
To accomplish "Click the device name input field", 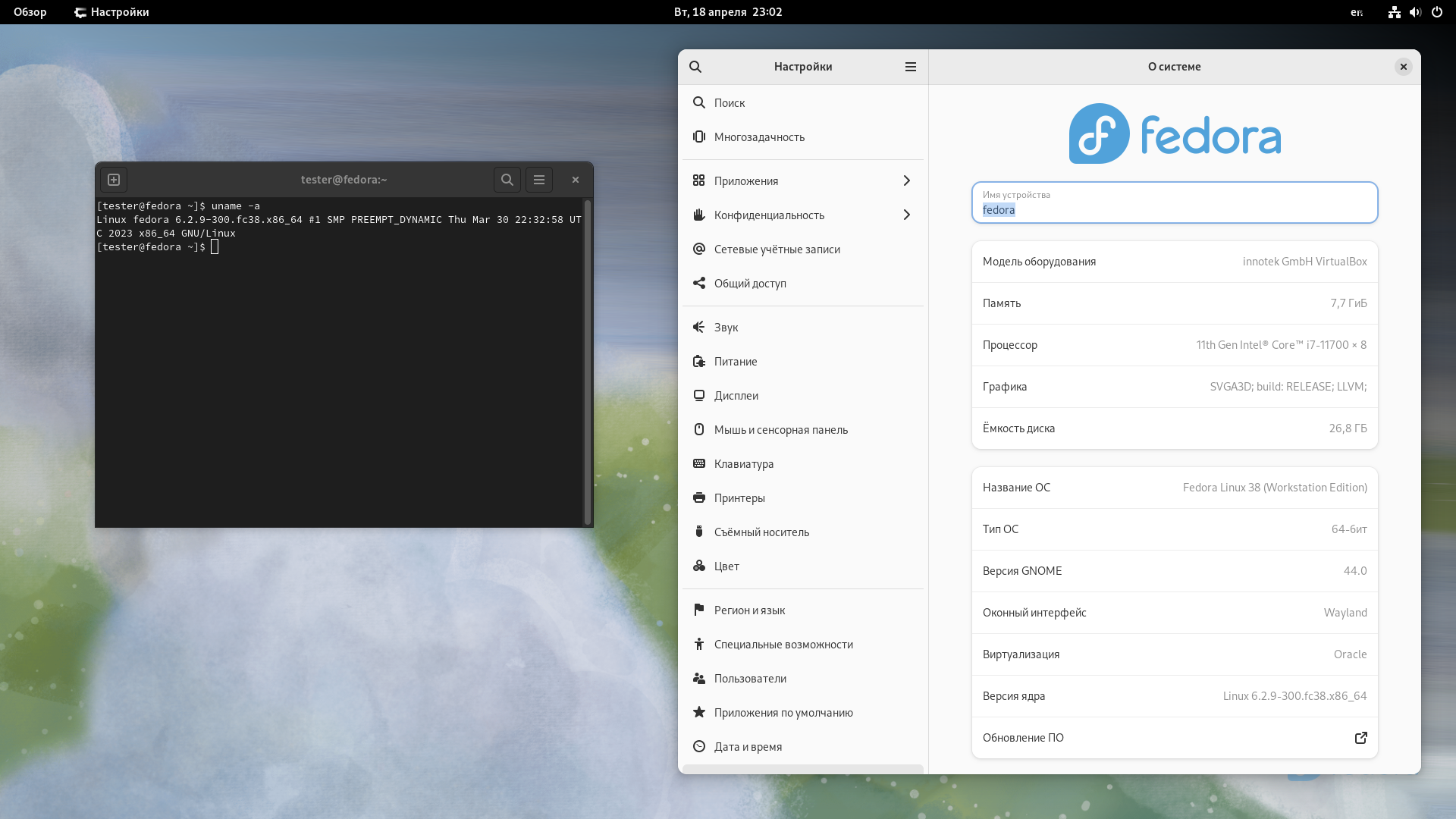I will point(1174,203).
